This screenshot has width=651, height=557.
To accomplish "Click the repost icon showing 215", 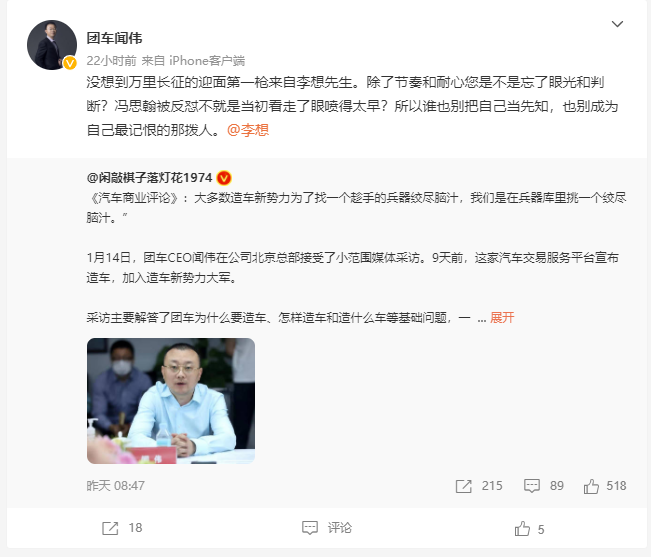I will pos(463,486).
